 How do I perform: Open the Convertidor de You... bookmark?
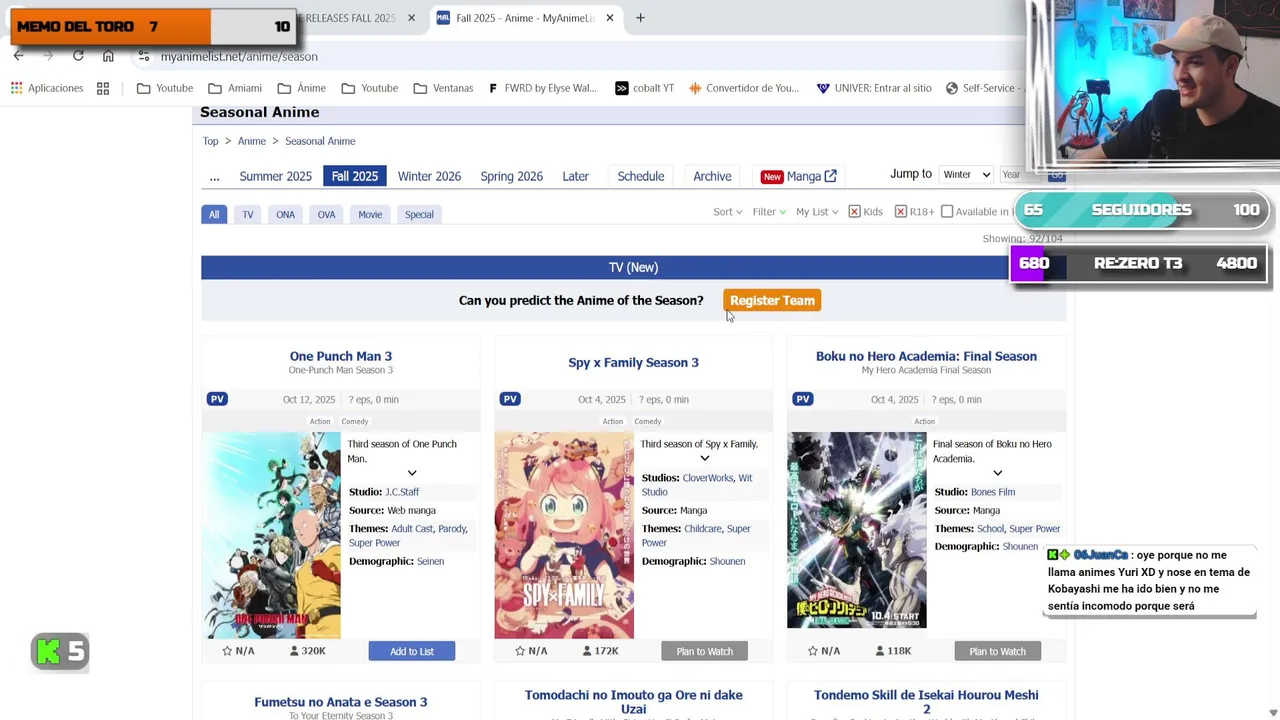743,88
